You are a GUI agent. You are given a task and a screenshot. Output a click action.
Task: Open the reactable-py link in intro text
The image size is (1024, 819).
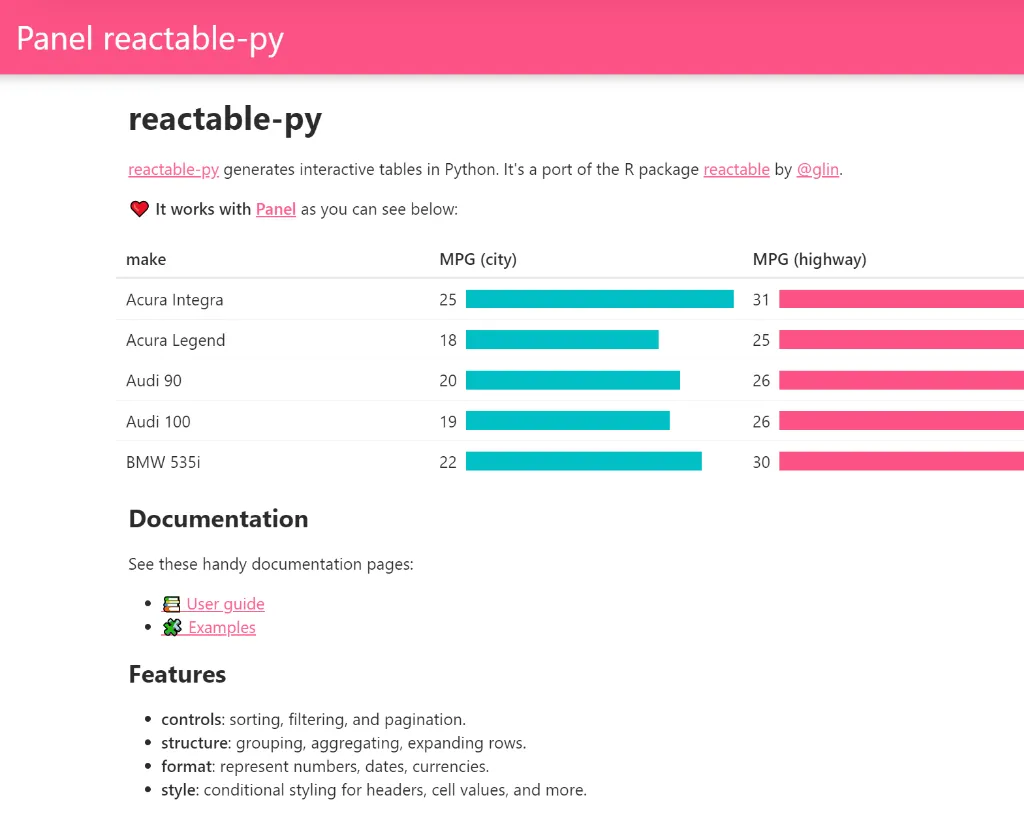173,169
